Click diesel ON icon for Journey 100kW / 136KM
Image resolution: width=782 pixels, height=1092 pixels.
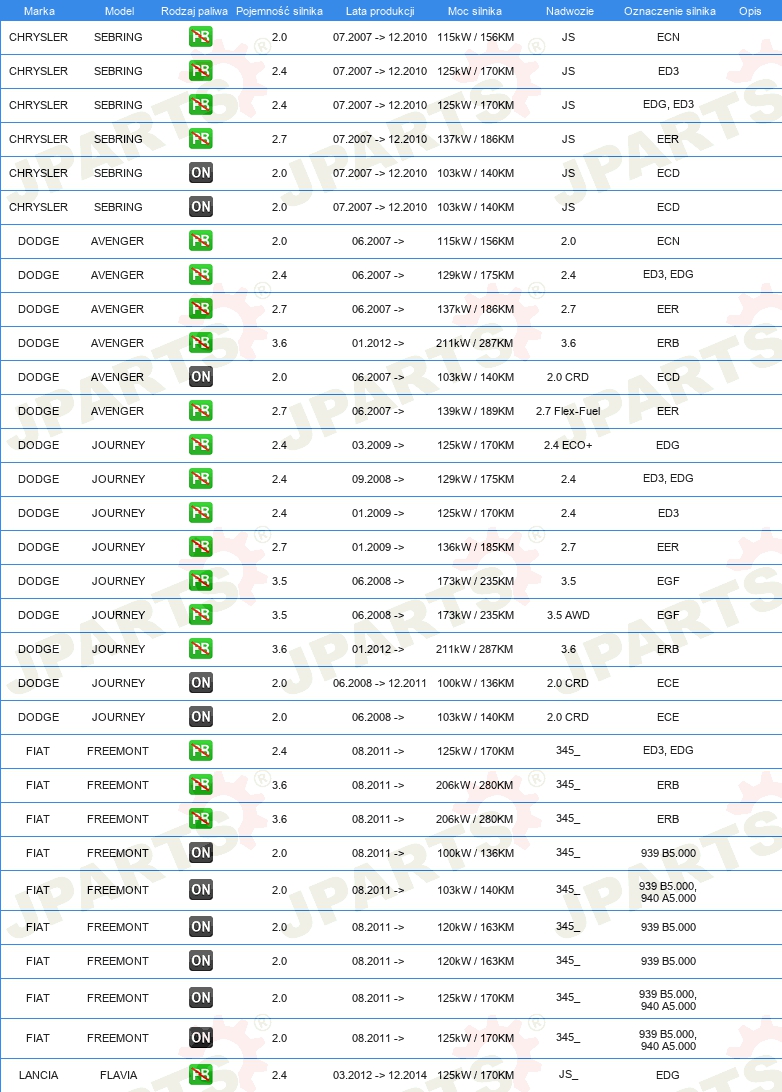(201, 683)
